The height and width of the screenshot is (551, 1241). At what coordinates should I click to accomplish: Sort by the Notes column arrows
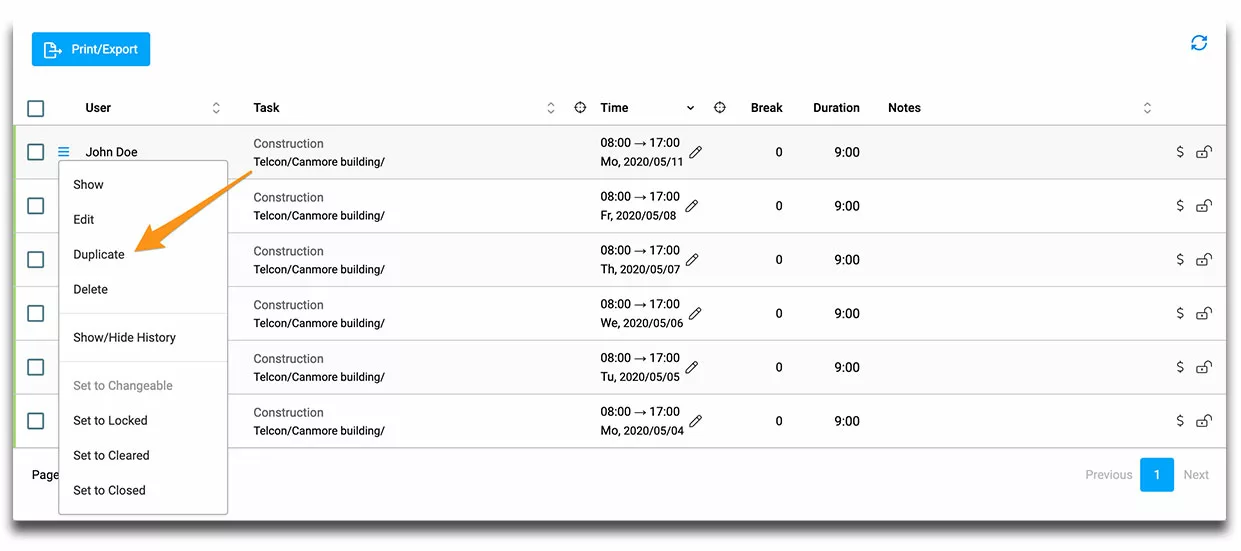pos(1147,108)
